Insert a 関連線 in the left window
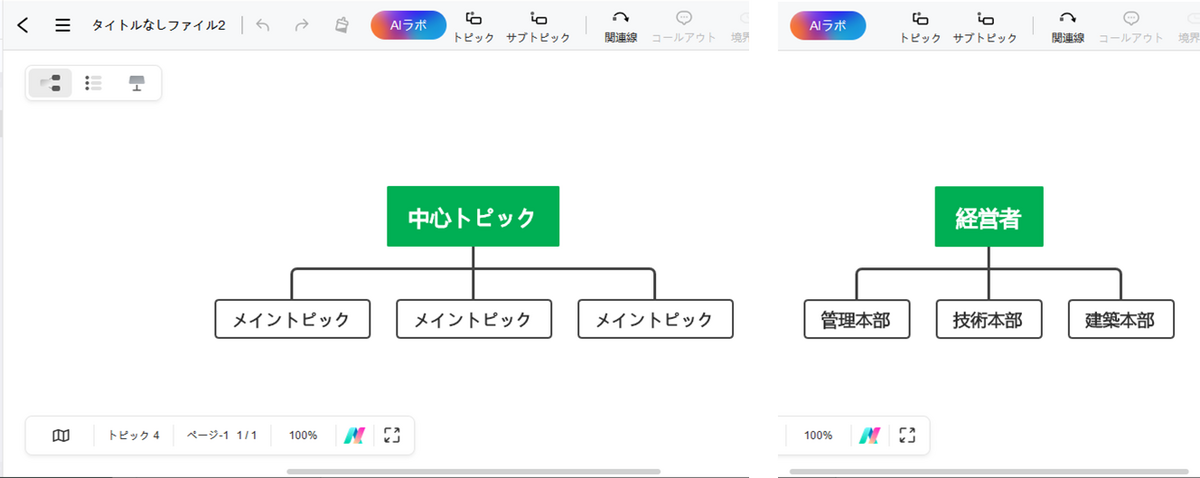The width and height of the screenshot is (1200, 478). tap(621, 27)
